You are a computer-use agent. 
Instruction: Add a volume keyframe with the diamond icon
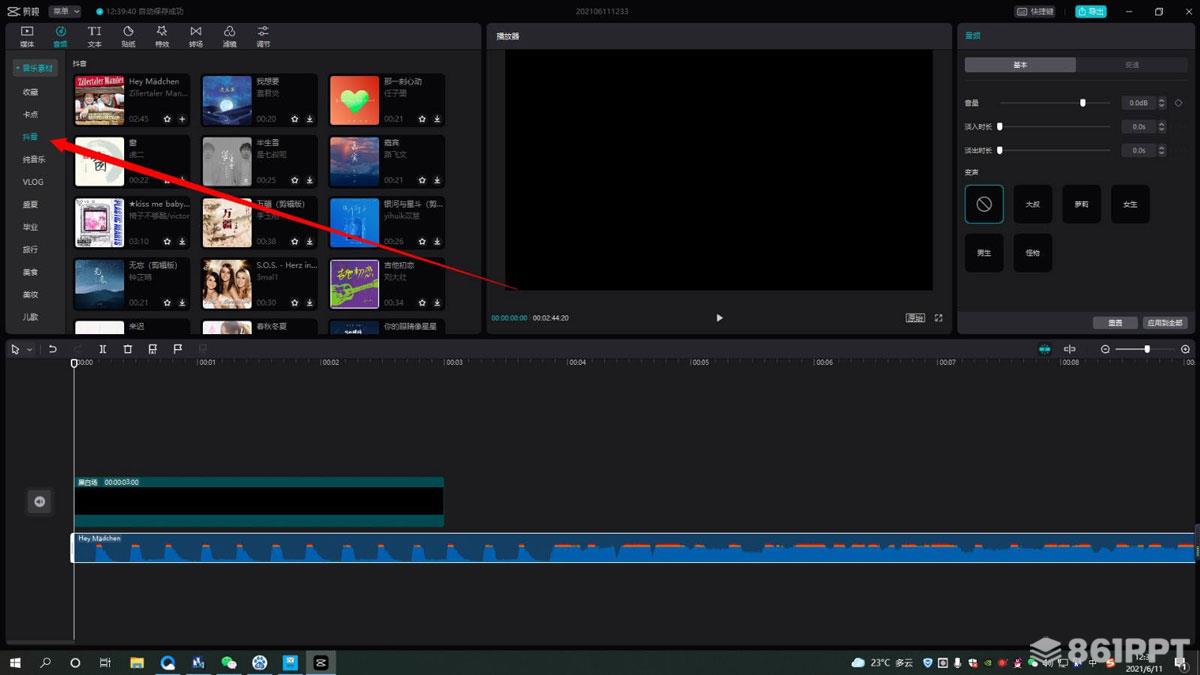pos(1178,102)
